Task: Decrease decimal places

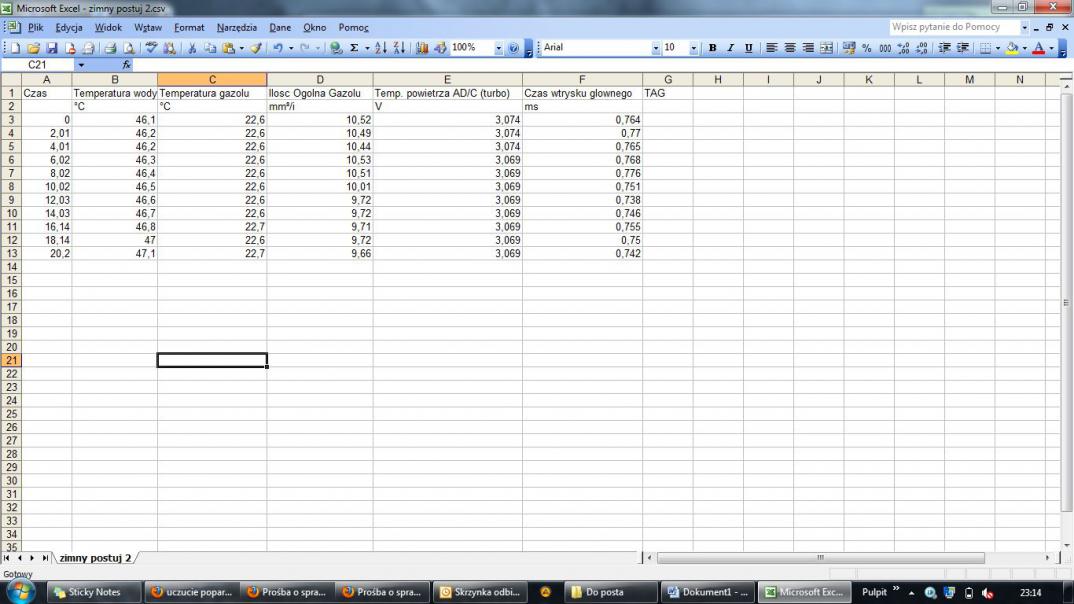Action: pos(922,48)
